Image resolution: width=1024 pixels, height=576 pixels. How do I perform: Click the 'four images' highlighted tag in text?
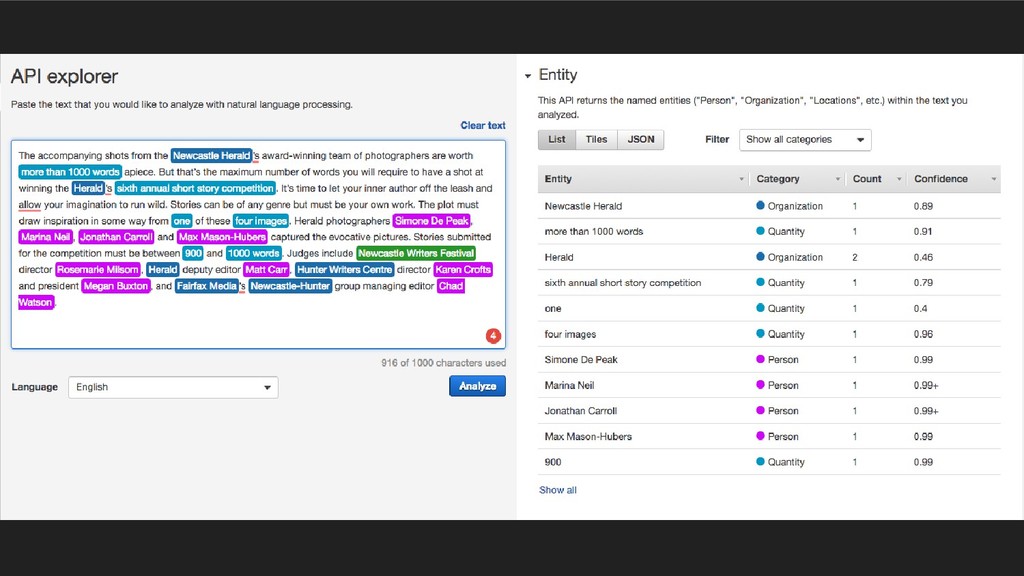(261, 221)
